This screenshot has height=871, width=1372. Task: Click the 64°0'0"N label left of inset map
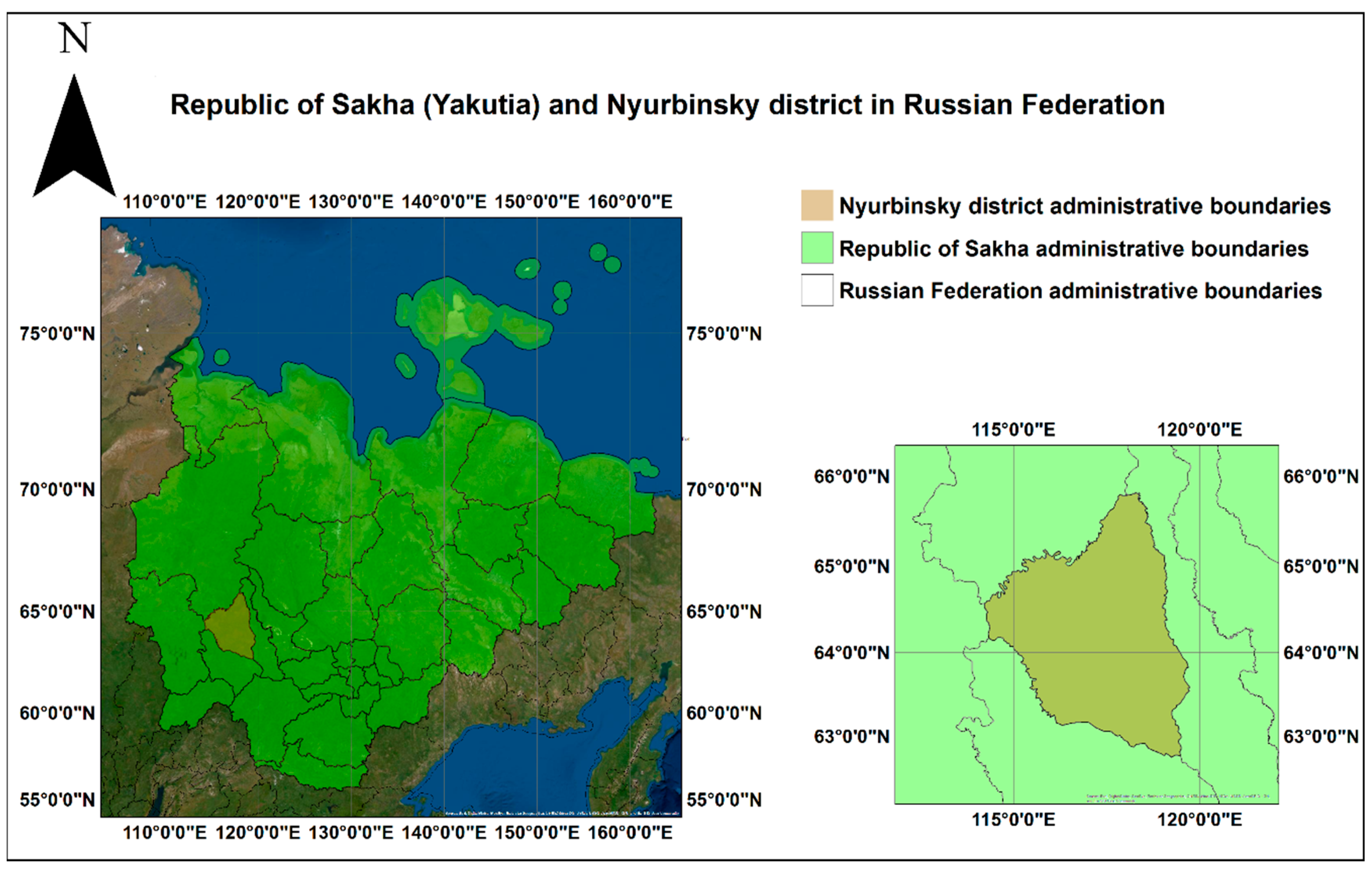tap(851, 652)
